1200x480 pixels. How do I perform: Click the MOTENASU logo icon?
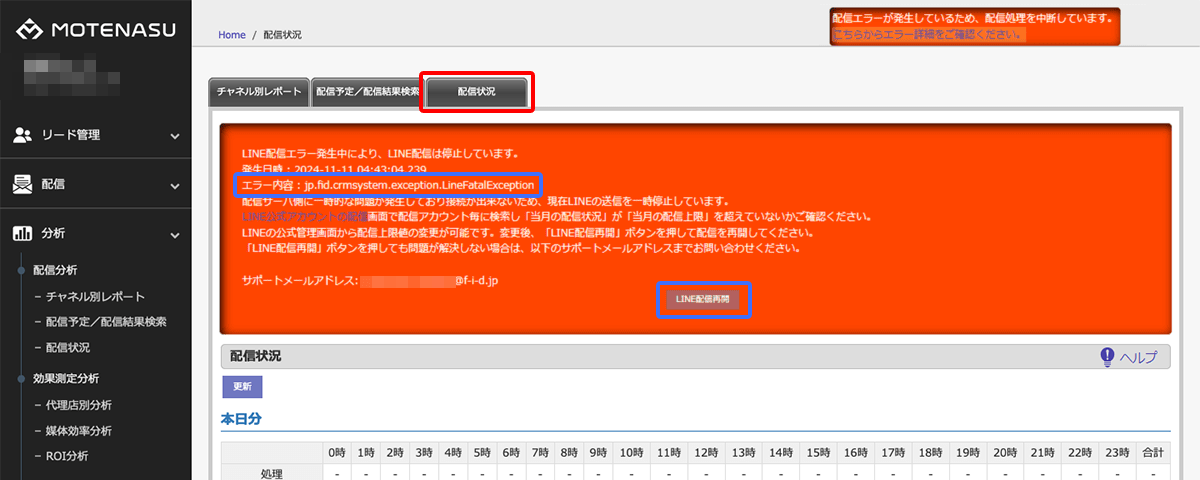[28, 30]
